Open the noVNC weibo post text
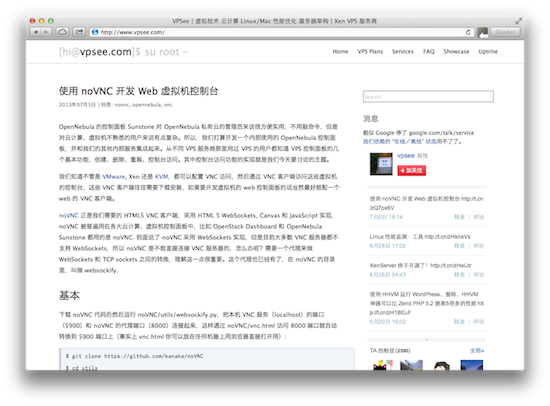Screen dimensions: 550x406 click(x=426, y=203)
